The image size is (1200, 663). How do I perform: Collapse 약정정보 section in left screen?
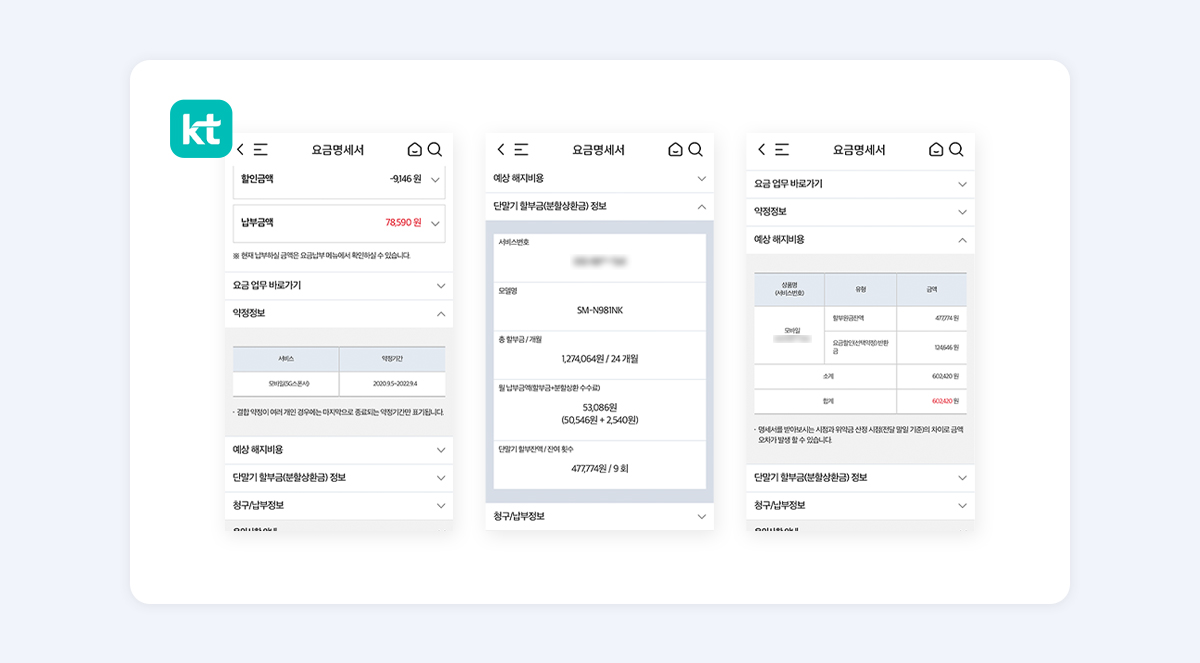[x=441, y=313]
